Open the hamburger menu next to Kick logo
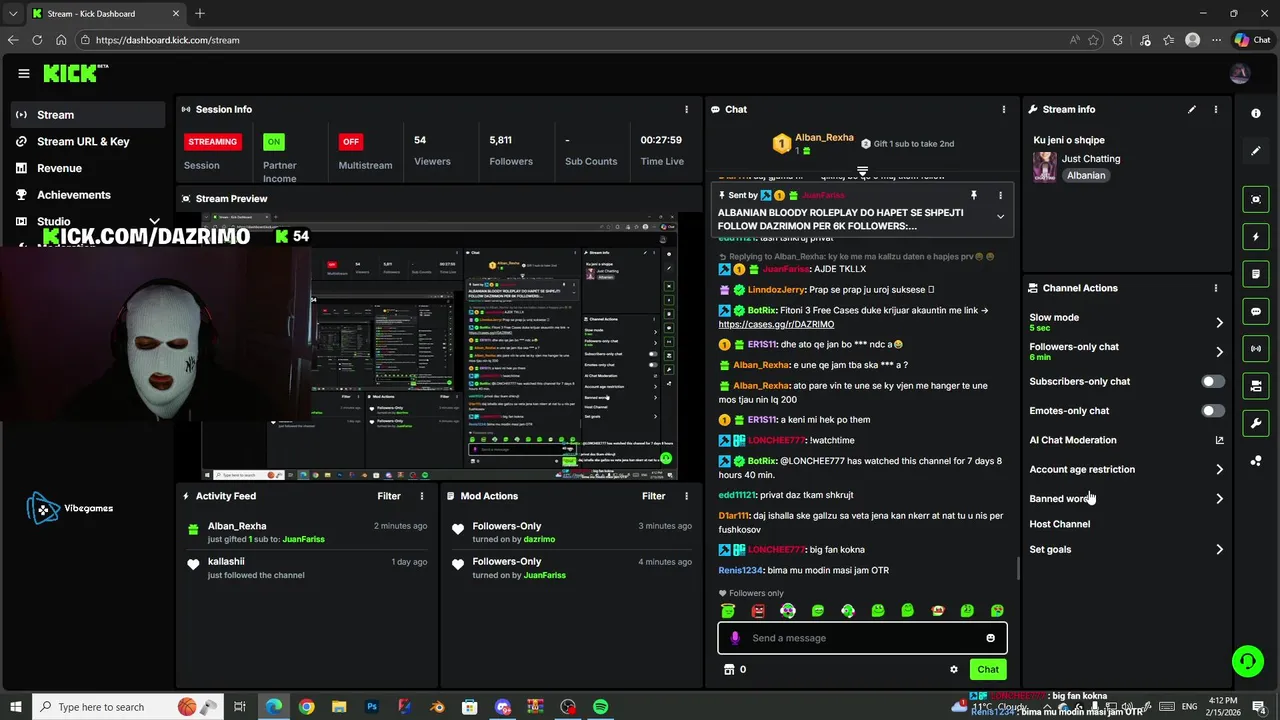Viewport: 1280px width, 720px height. point(23,73)
